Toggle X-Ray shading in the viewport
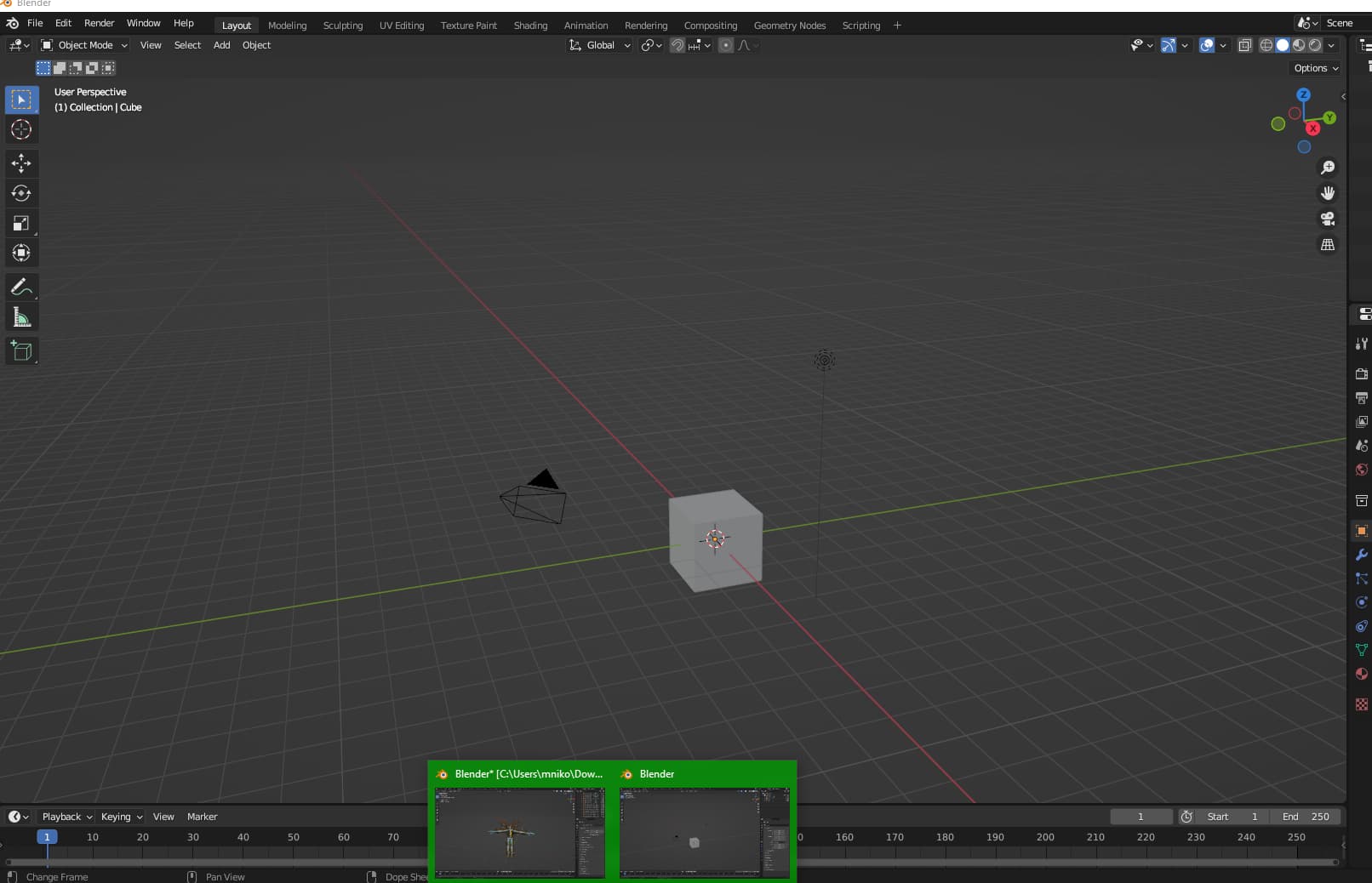 tap(1244, 45)
